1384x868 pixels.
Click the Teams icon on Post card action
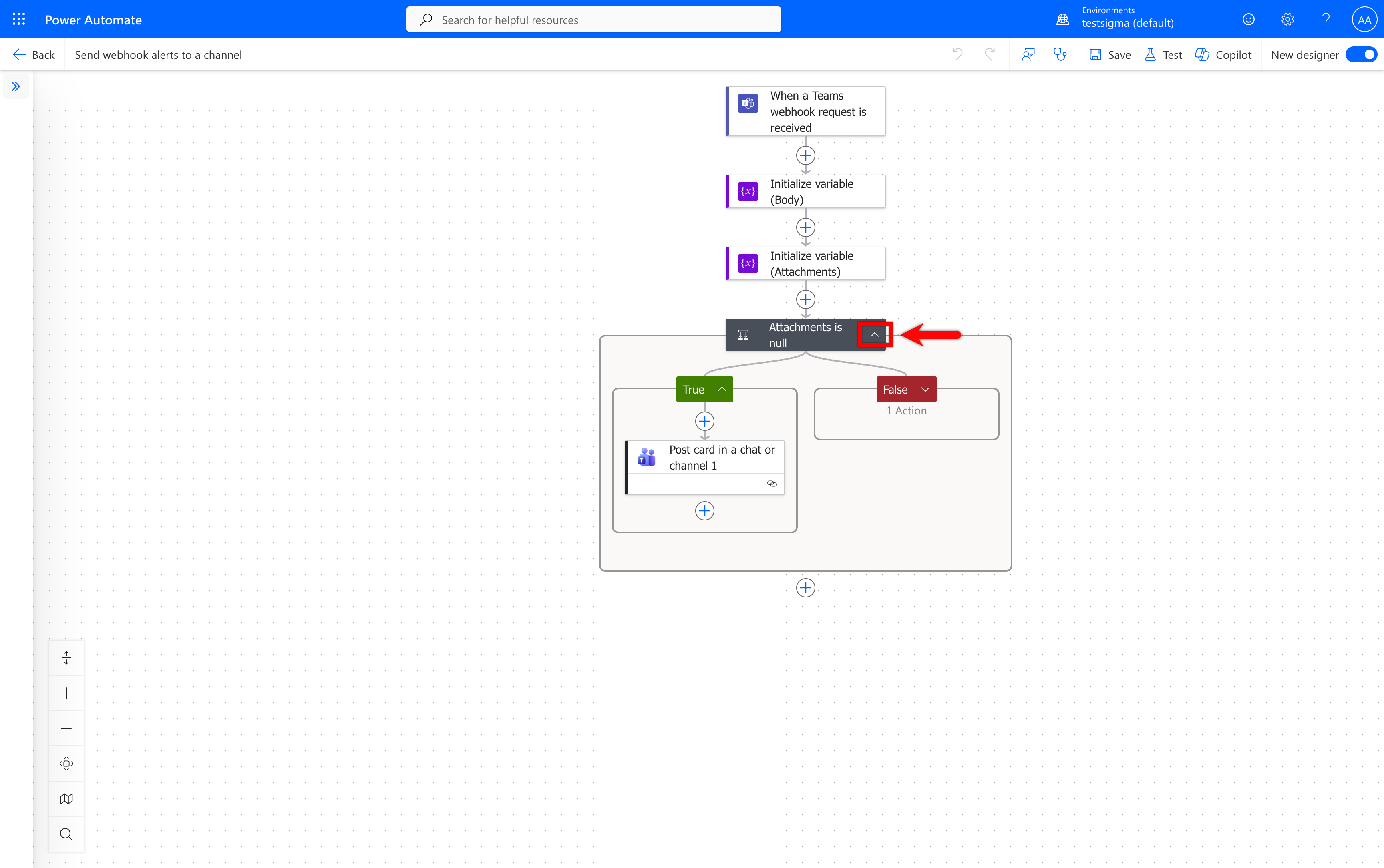tap(646, 457)
